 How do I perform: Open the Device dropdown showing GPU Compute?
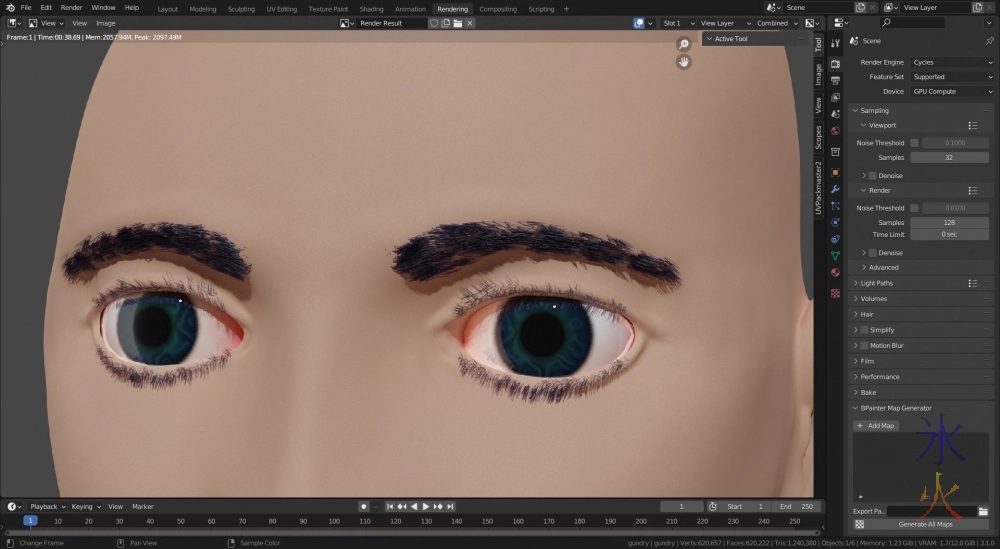(950, 91)
